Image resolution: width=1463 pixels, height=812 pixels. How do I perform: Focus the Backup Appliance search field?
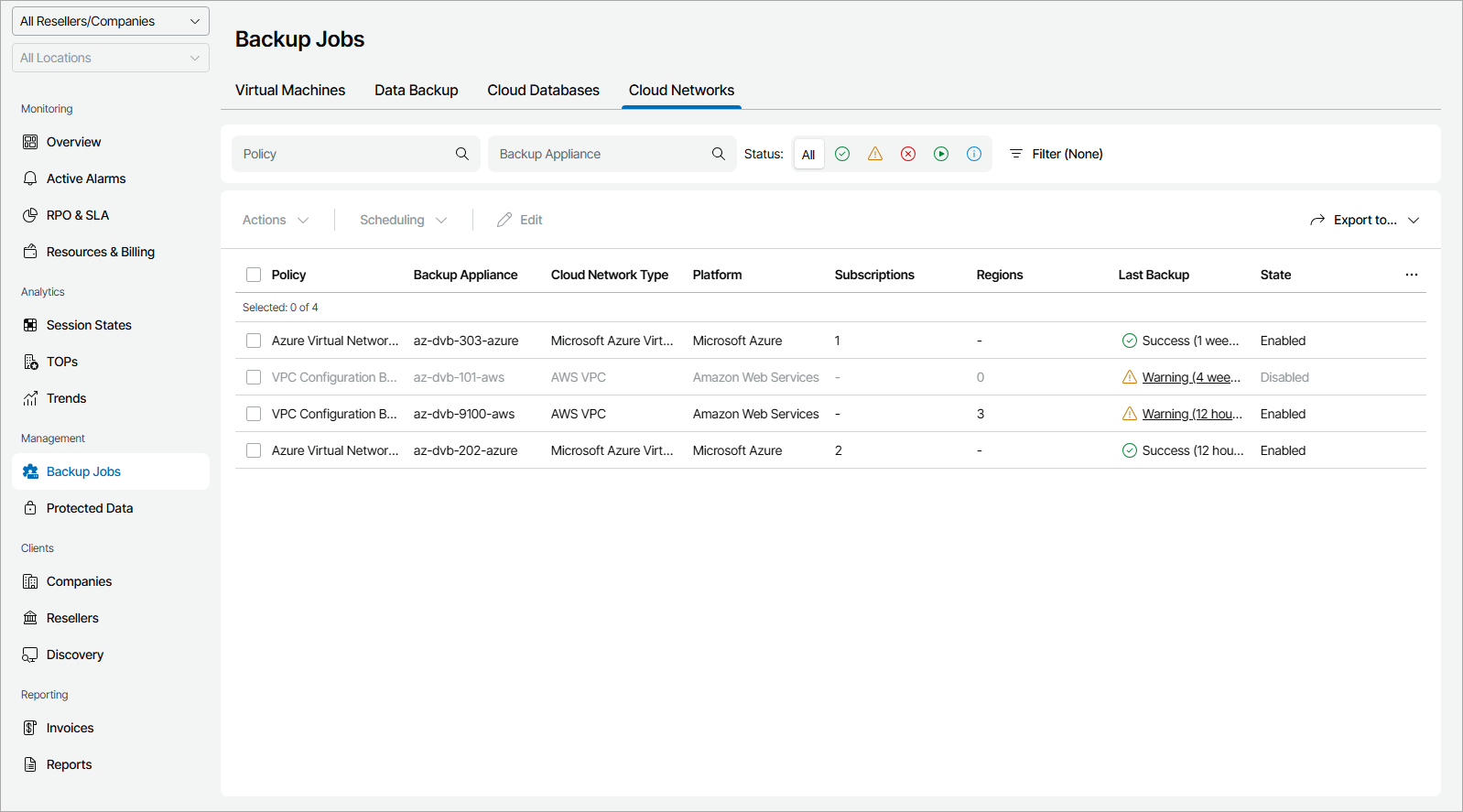[x=600, y=154]
